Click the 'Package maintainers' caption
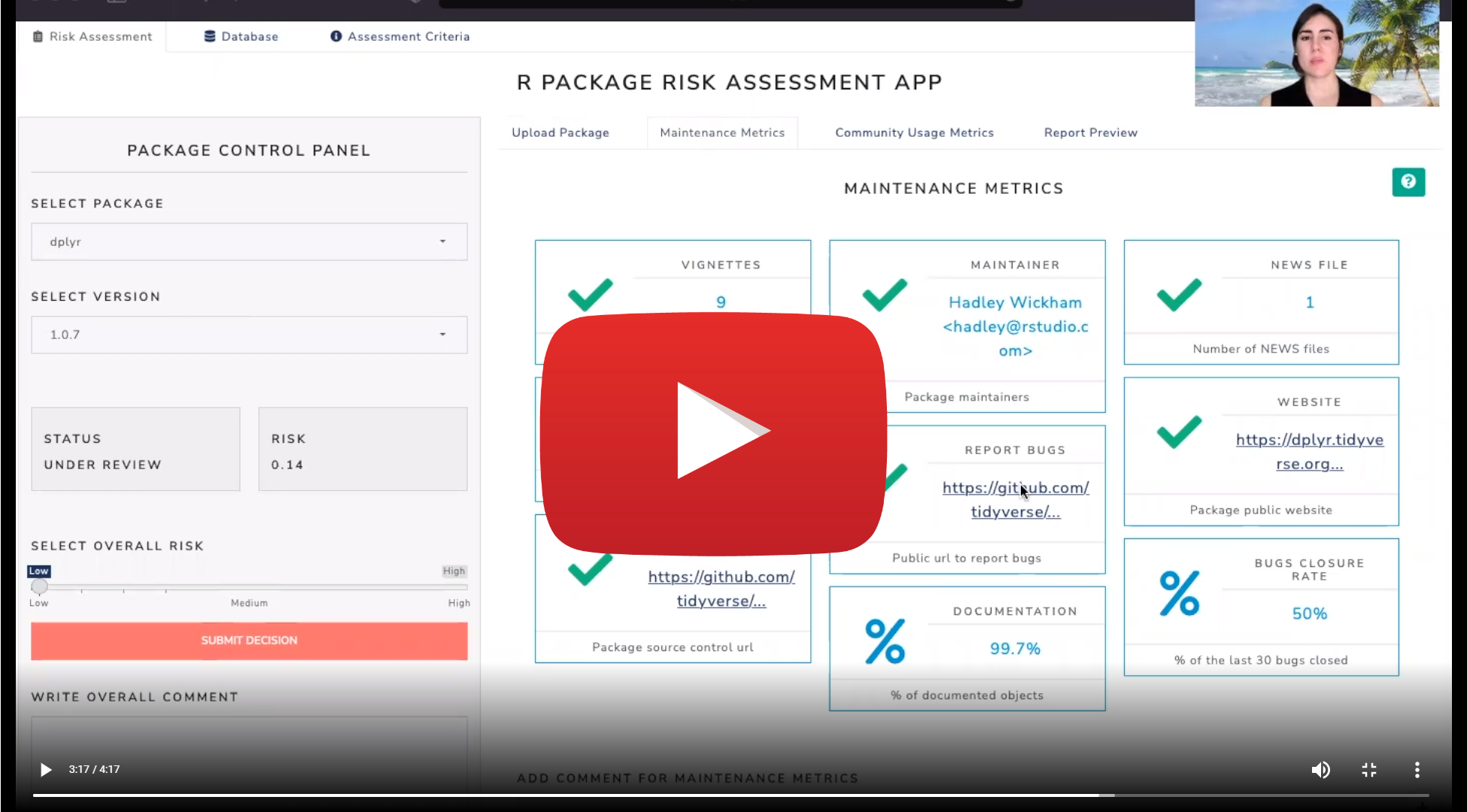 tap(967, 397)
